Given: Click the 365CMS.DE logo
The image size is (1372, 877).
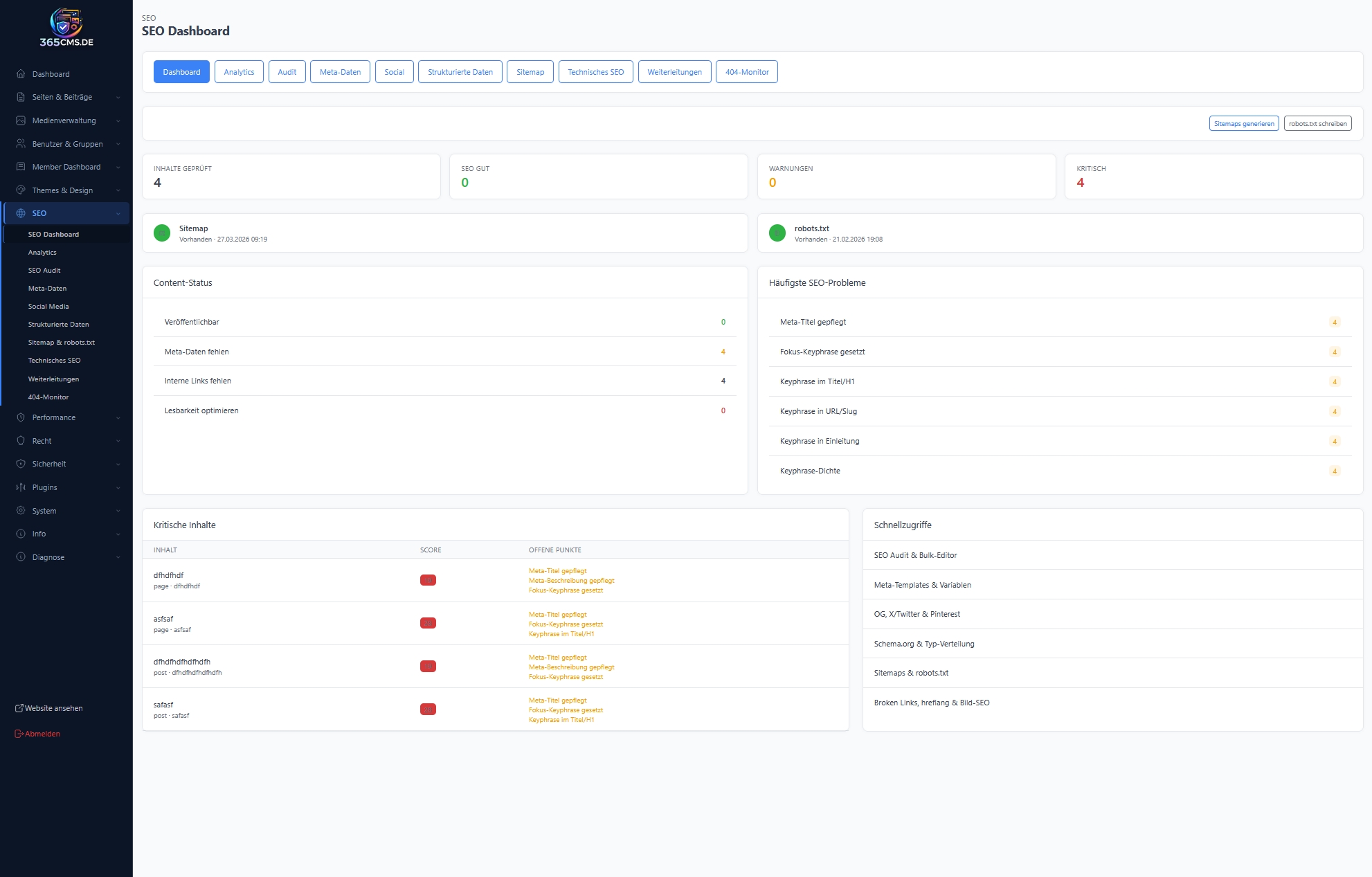Looking at the screenshot, I should (x=66, y=28).
